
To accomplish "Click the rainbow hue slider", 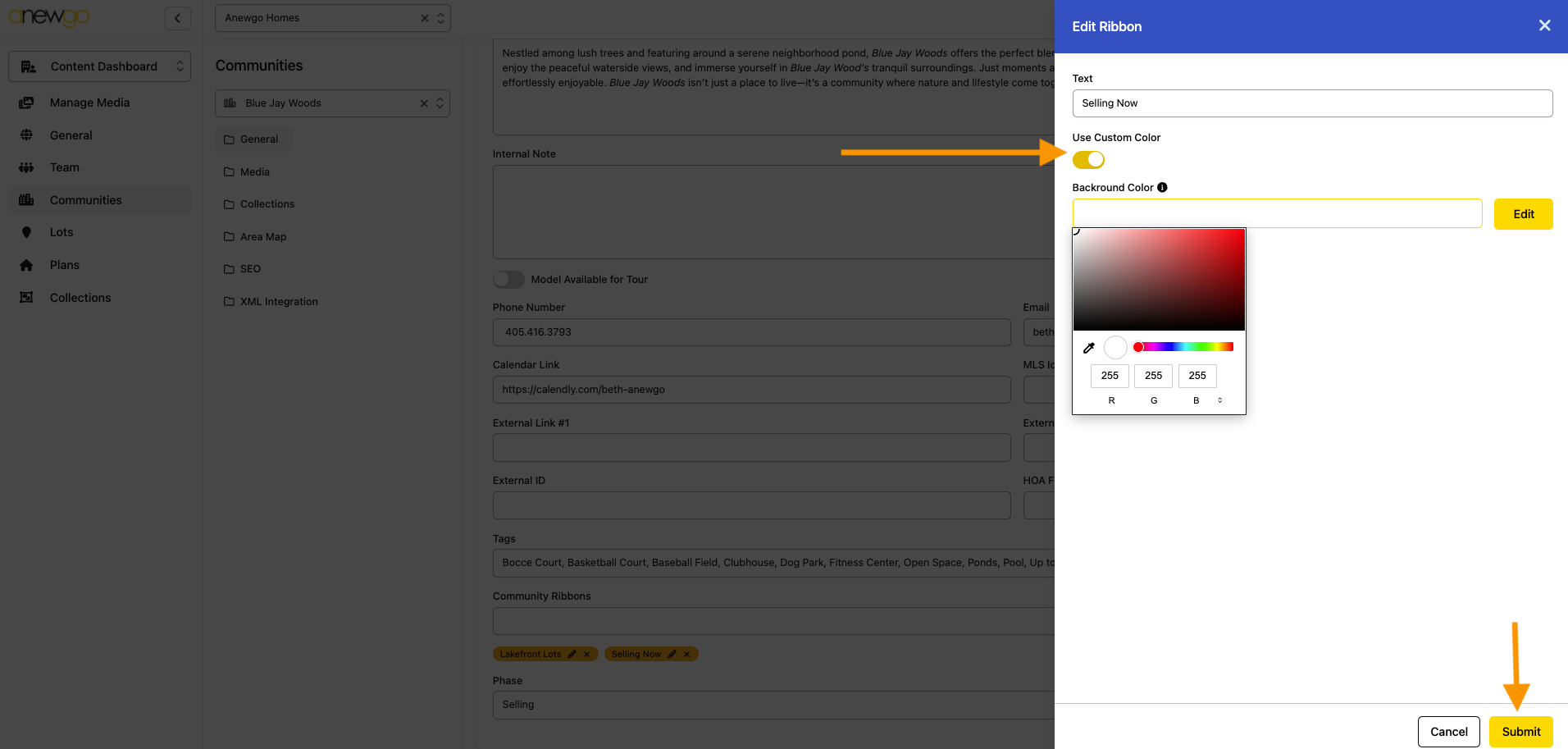I will click(1184, 347).
